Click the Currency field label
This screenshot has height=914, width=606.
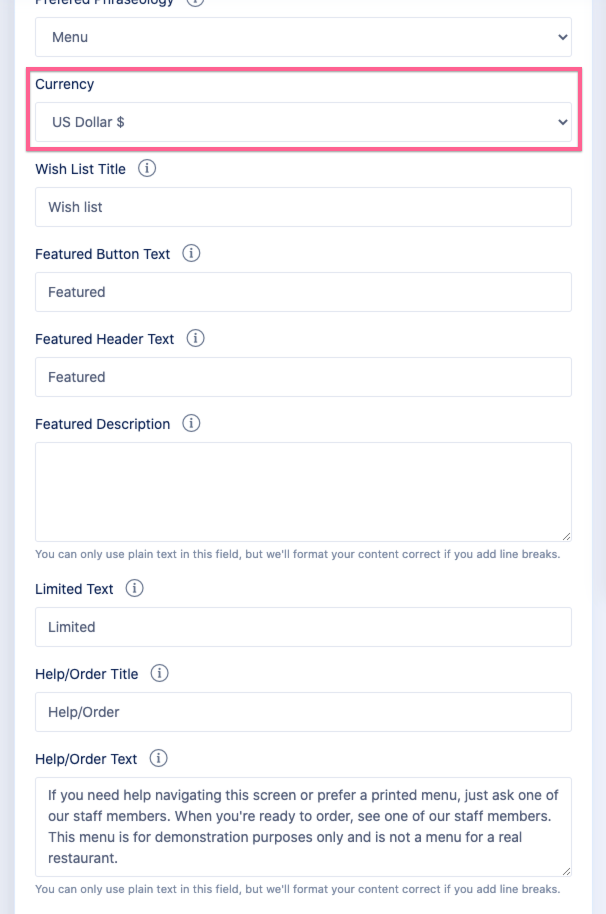[65, 84]
